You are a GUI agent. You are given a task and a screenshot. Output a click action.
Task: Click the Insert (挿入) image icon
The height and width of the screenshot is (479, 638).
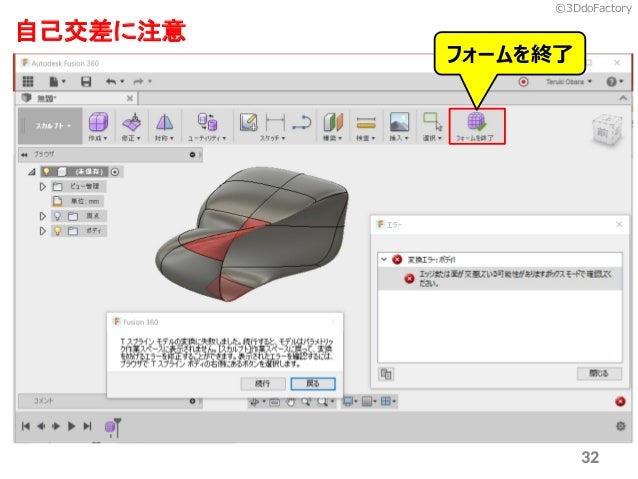[399, 122]
